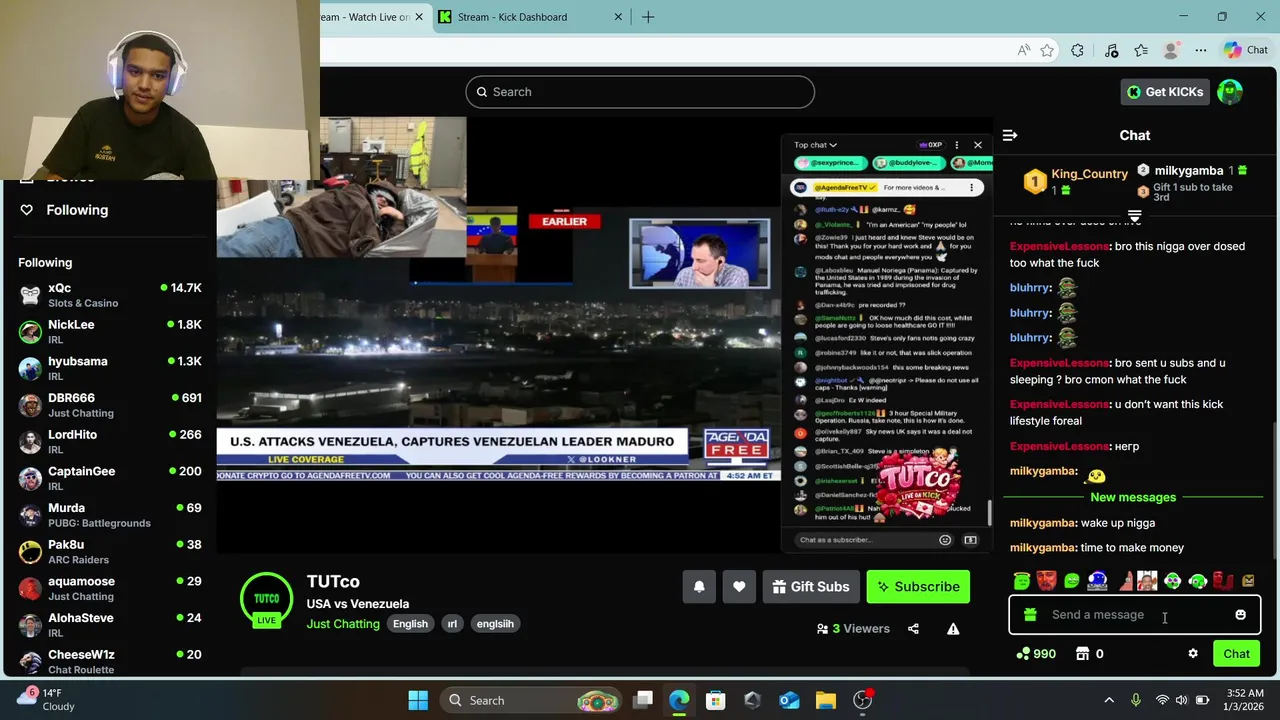Open the chat settings gear icon
The width and height of the screenshot is (1280, 720).
[1193, 654]
